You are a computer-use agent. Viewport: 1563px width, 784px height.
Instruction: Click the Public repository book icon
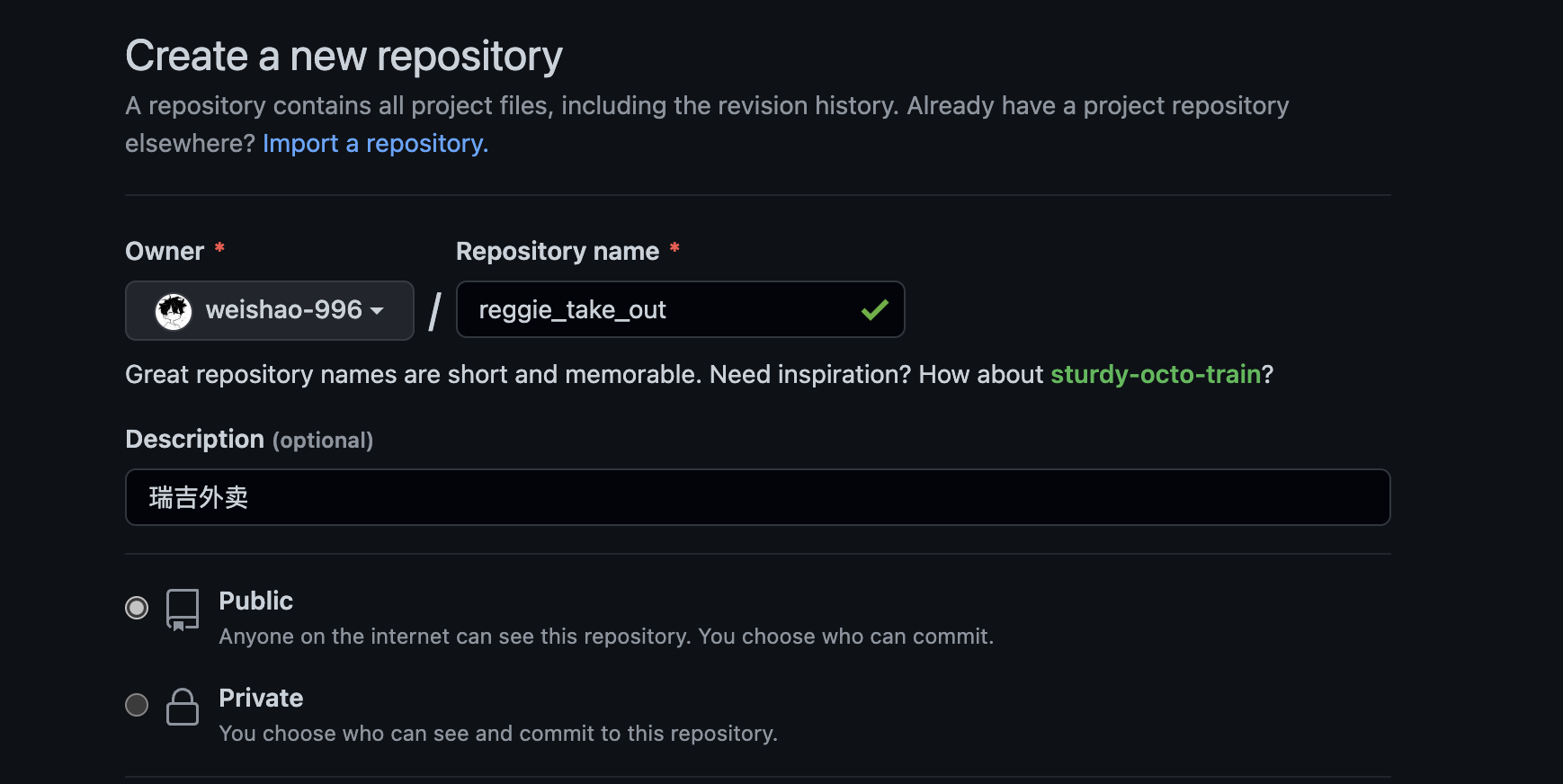(183, 610)
